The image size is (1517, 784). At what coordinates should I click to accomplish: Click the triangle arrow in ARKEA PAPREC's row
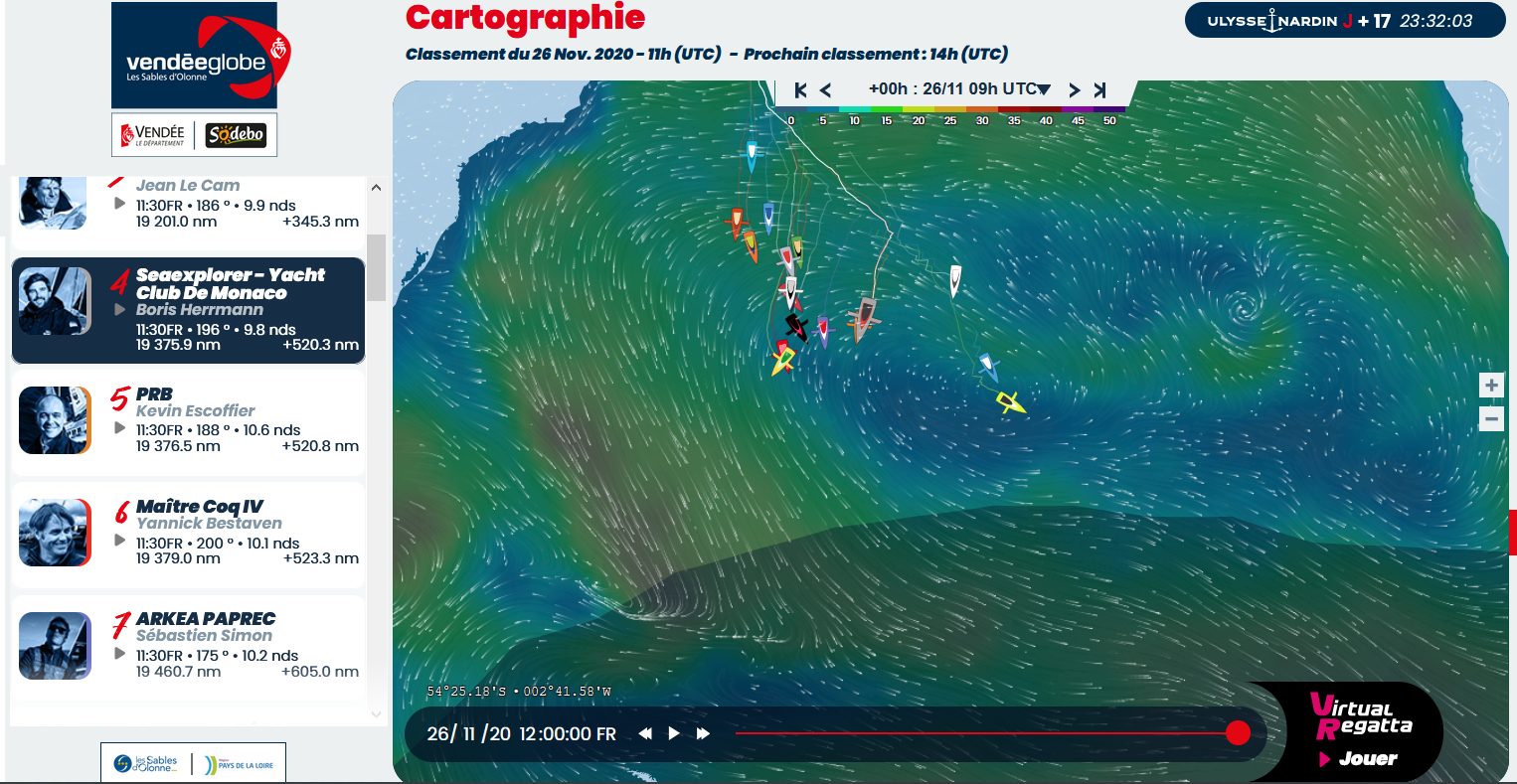(x=120, y=654)
